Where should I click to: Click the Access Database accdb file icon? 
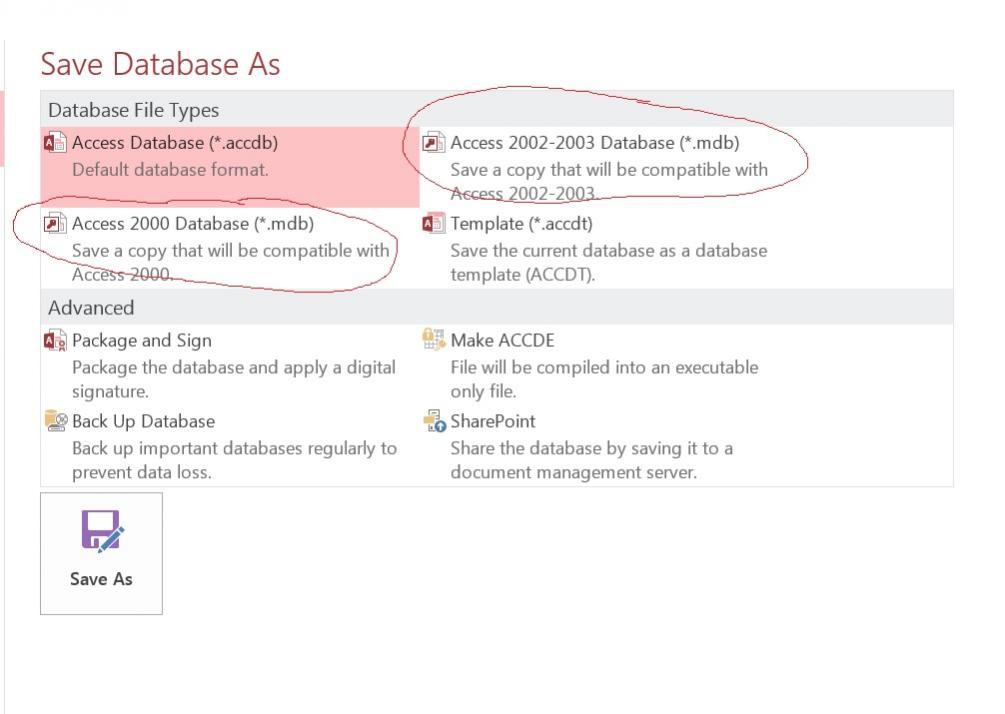tap(54, 142)
